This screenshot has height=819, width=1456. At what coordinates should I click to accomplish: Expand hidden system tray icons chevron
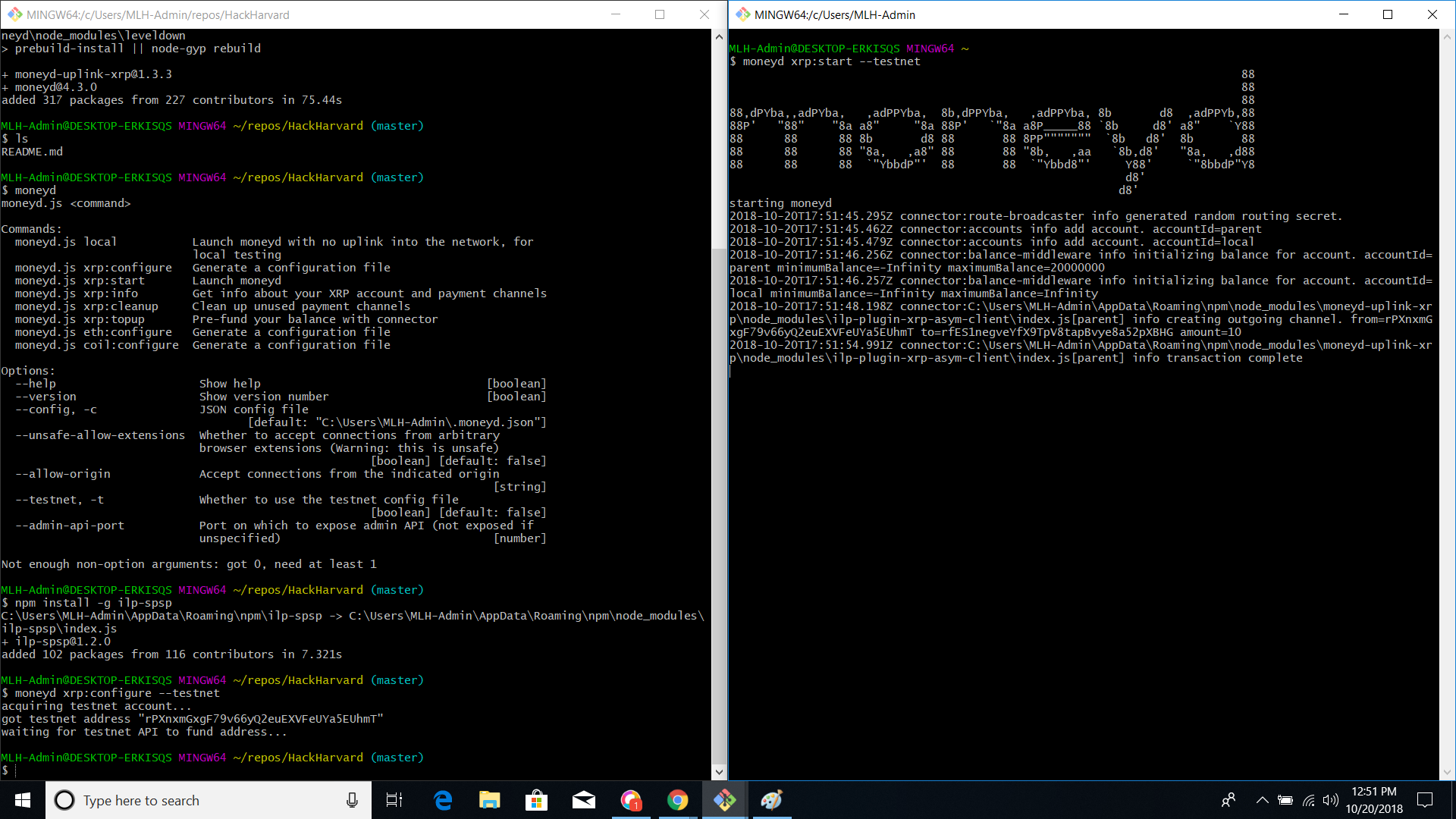1262,800
